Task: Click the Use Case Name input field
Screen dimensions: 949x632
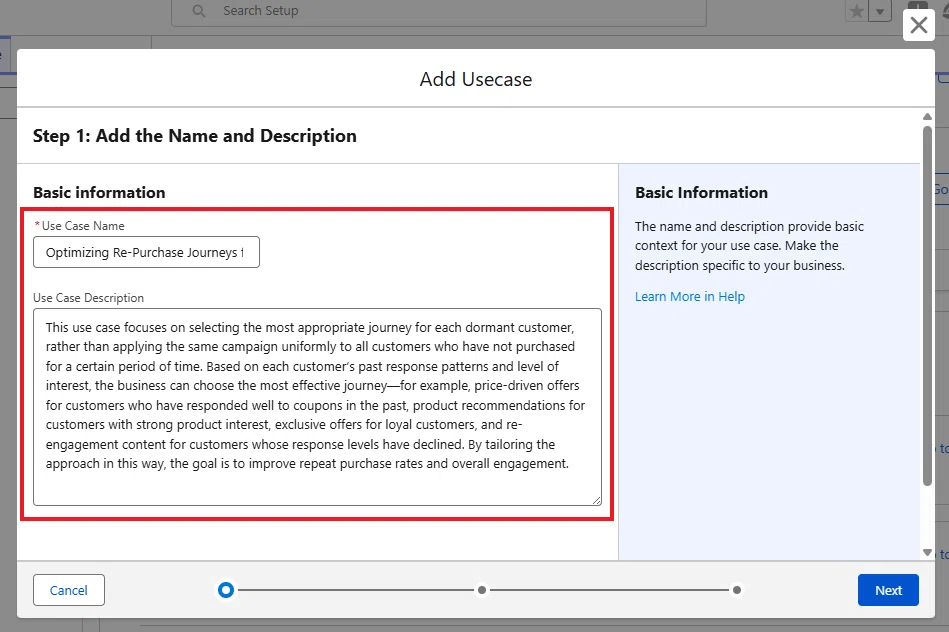Action: pyautogui.click(x=146, y=252)
